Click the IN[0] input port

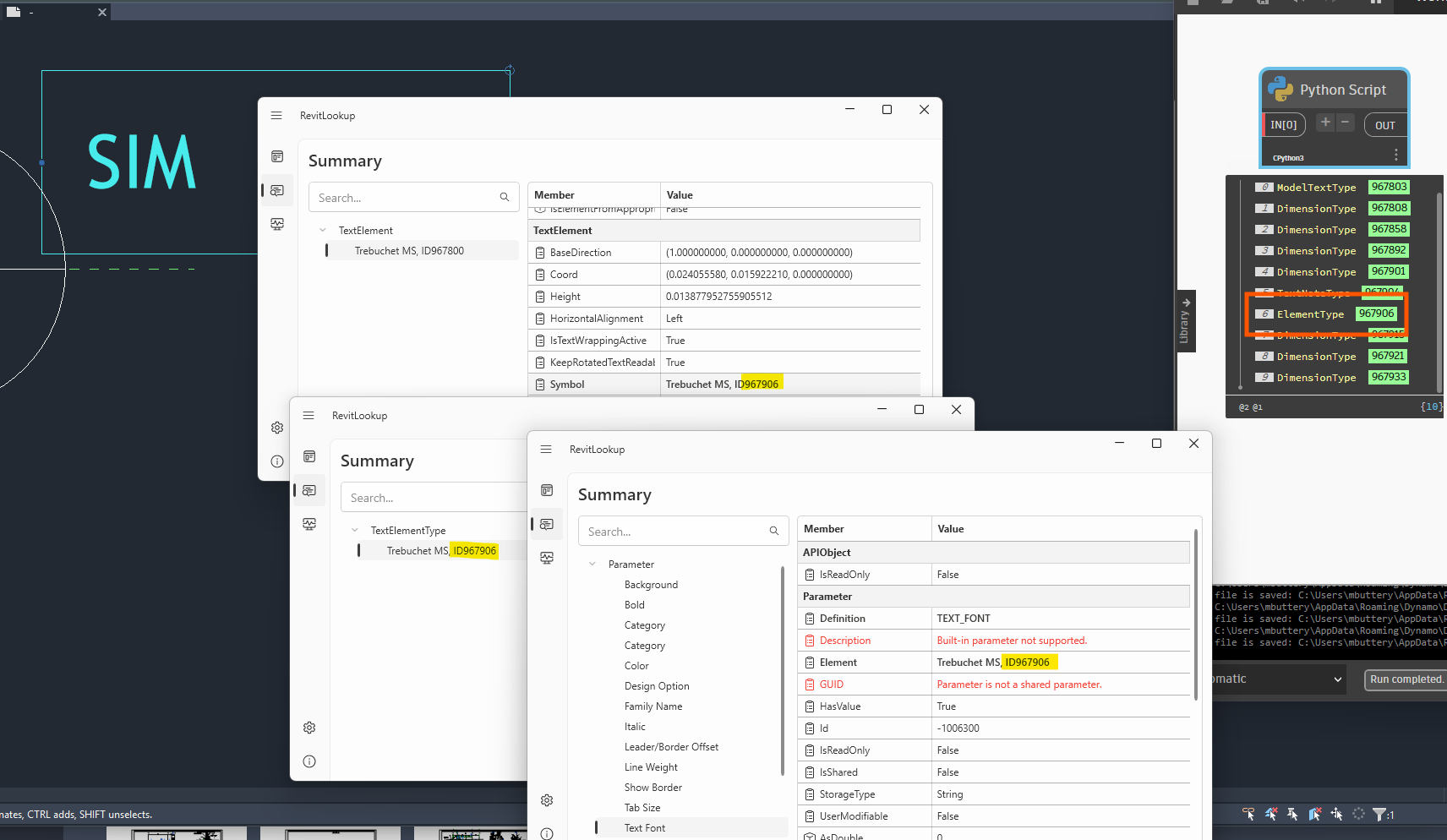point(1283,125)
